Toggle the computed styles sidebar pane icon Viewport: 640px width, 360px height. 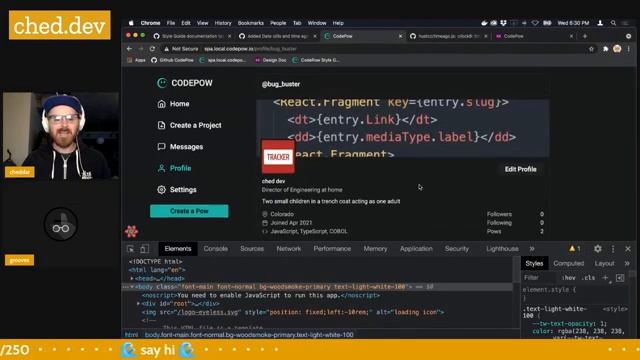620,278
